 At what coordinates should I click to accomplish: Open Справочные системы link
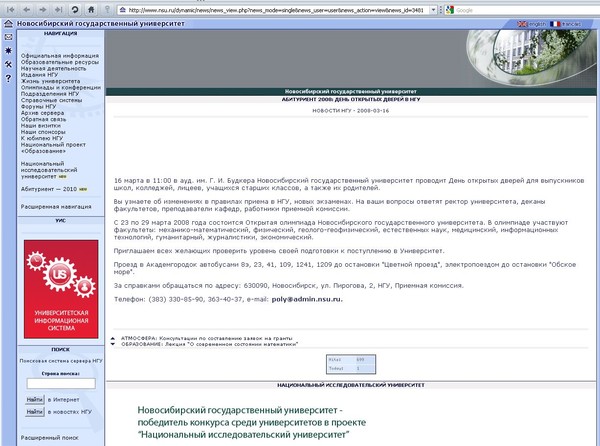[x=52, y=100]
